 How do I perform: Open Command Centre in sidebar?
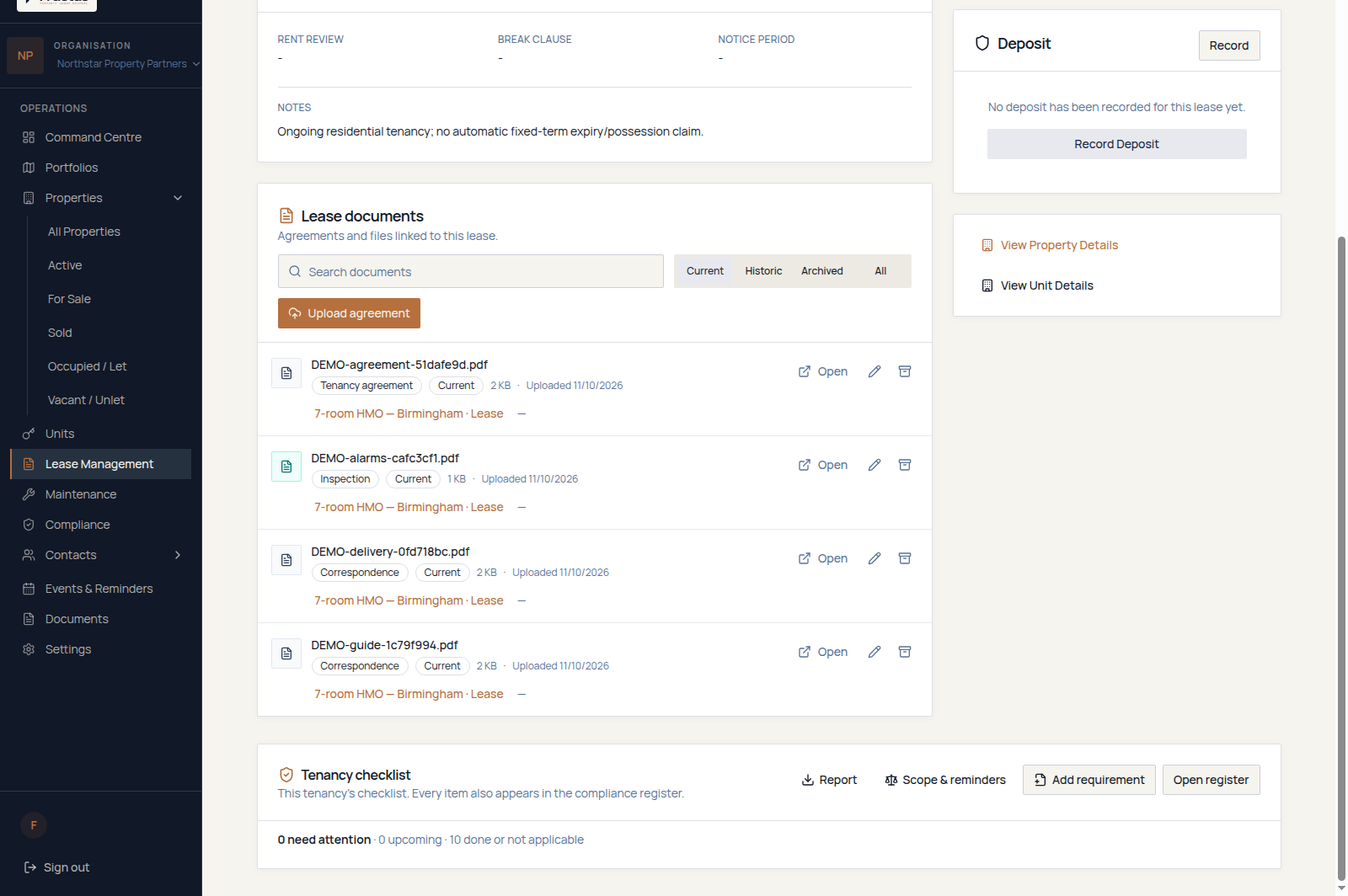[101, 137]
